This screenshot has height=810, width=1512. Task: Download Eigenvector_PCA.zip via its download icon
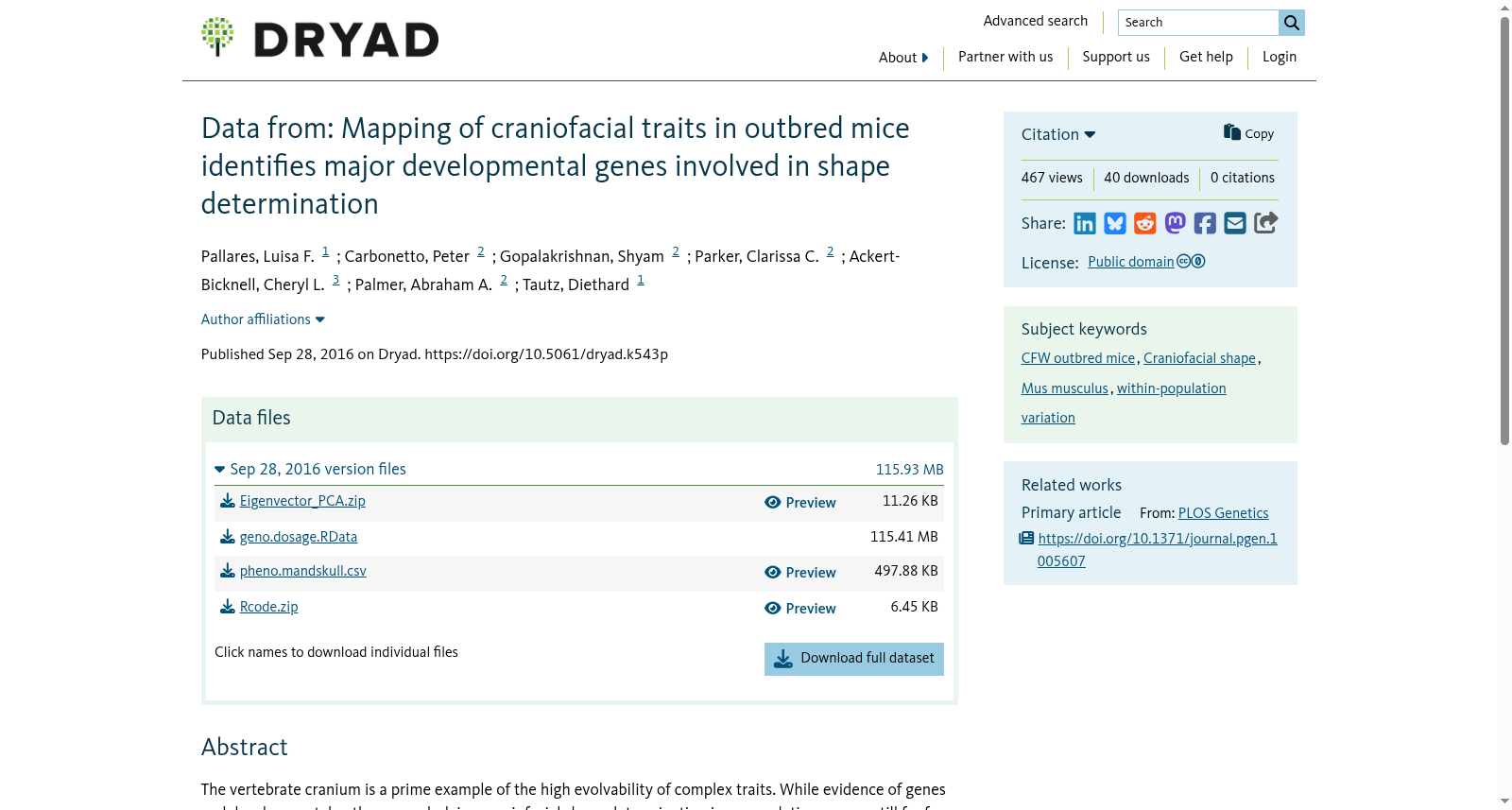[x=228, y=501]
